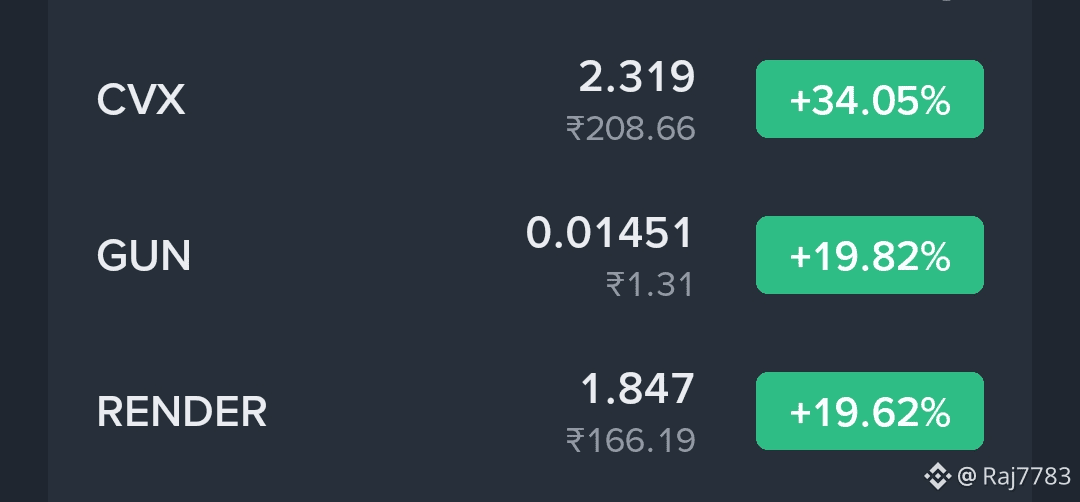This screenshot has height=502, width=1080.
Task: Select the CVX coin name
Action: [141, 100]
